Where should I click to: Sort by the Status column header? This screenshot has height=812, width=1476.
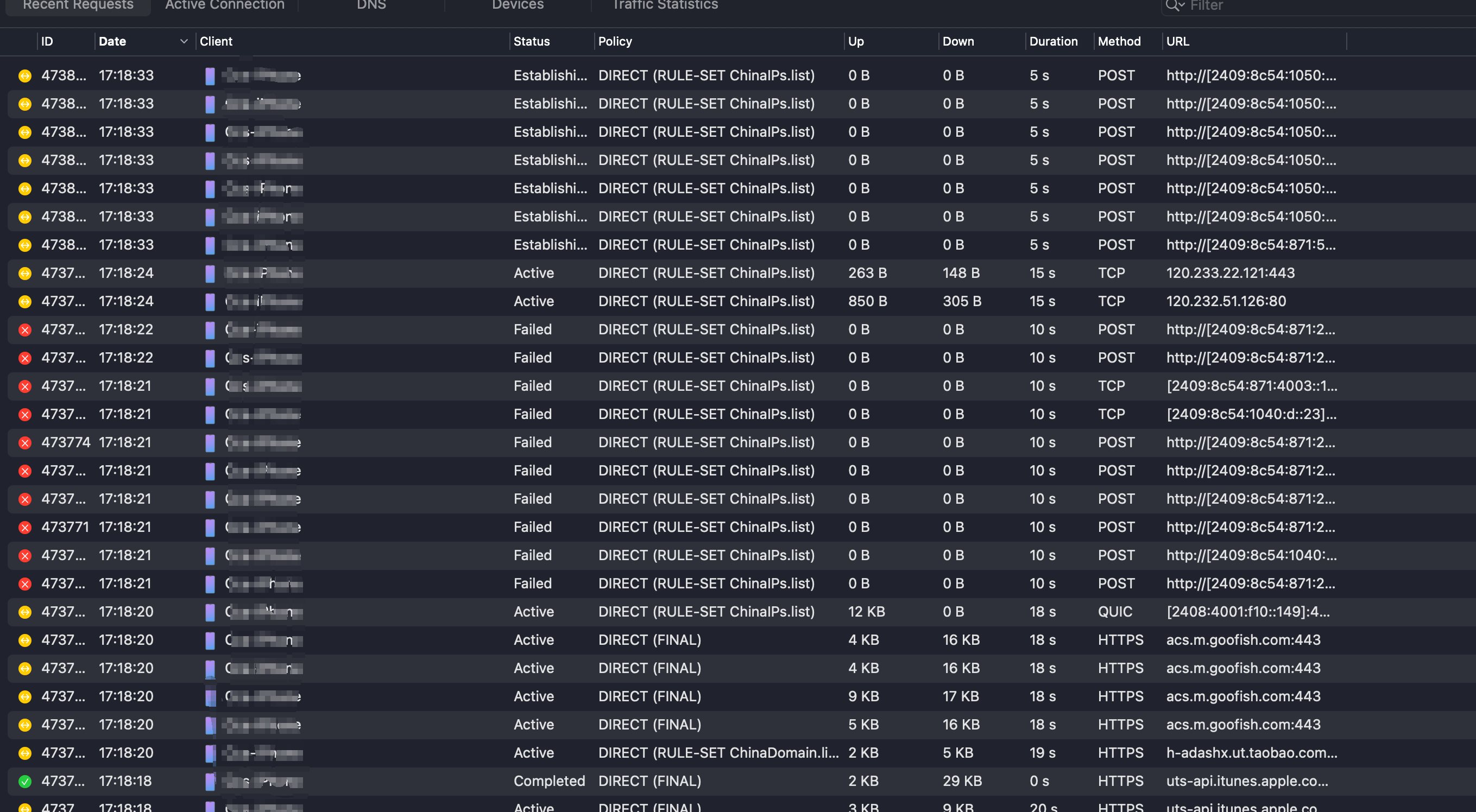click(x=531, y=41)
